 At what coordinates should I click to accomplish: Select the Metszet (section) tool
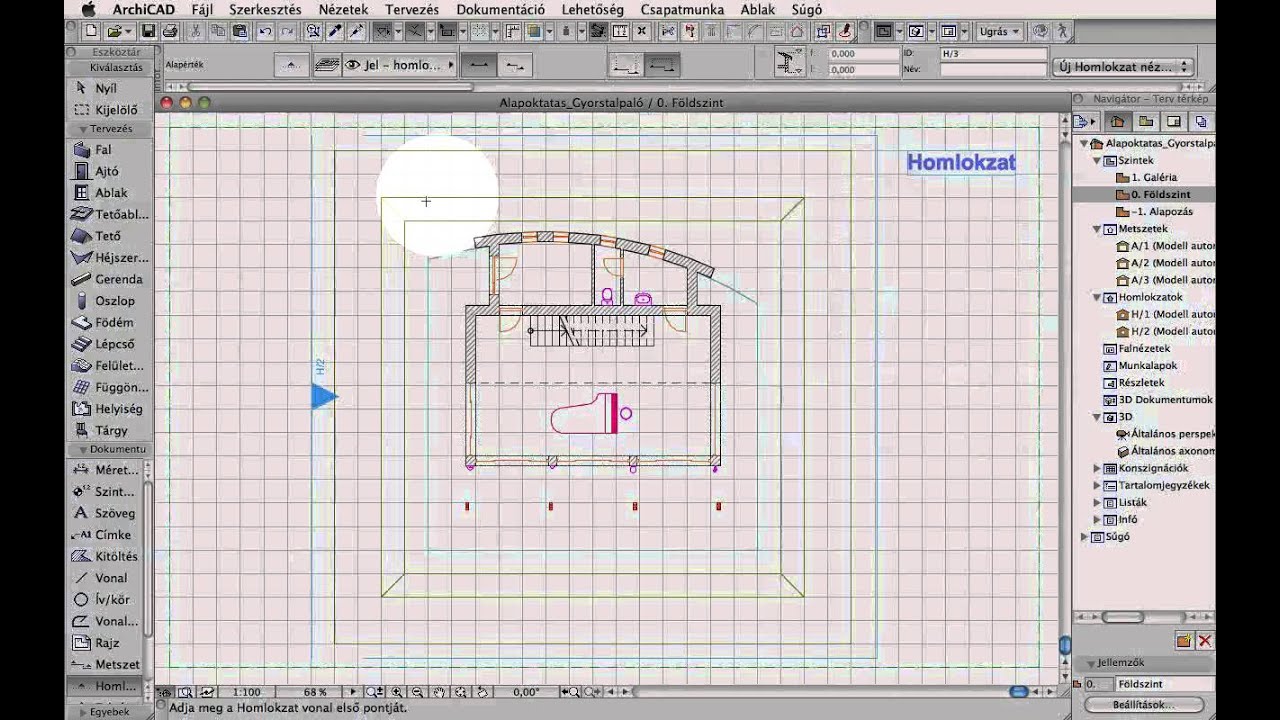coord(105,665)
